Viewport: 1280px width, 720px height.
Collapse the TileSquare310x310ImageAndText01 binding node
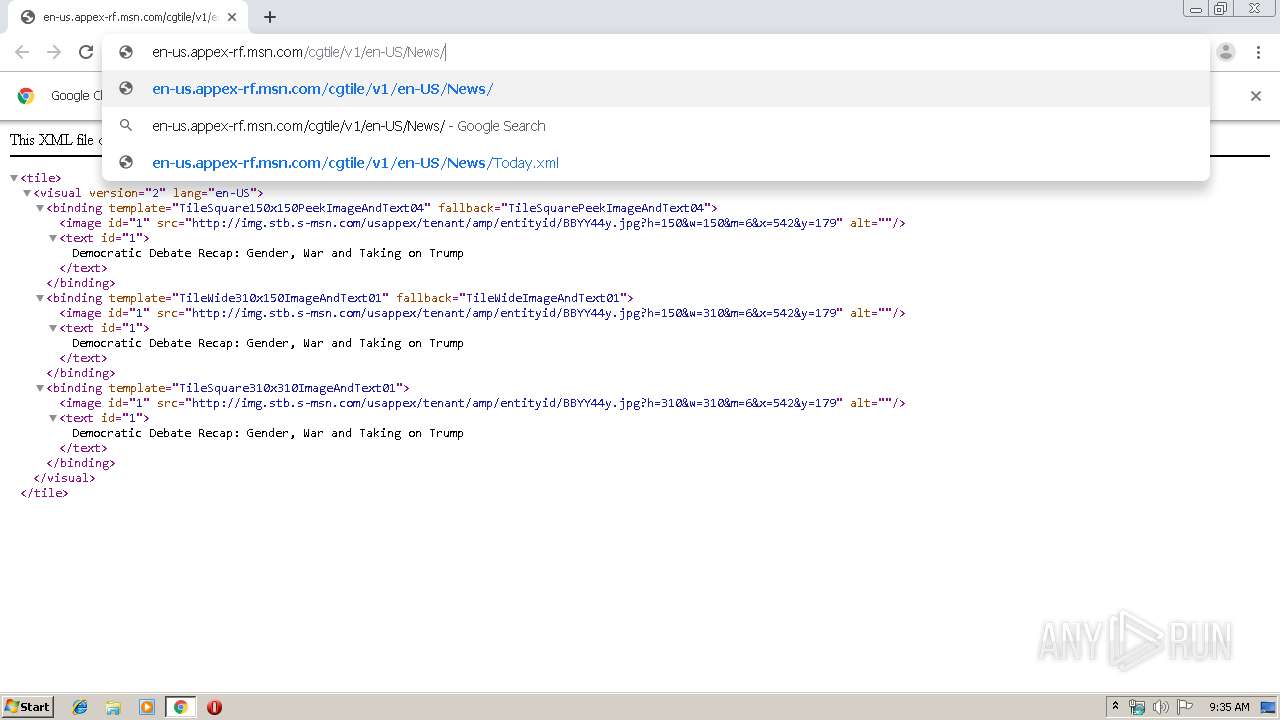[x=40, y=388]
